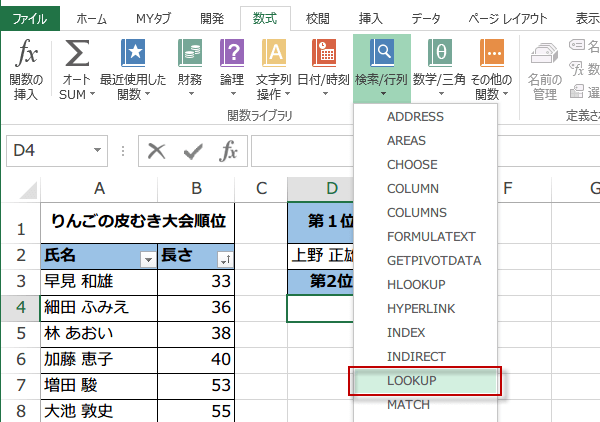Select cell containing 林 あおい
The height and width of the screenshot is (422, 600).
pos(99,334)
